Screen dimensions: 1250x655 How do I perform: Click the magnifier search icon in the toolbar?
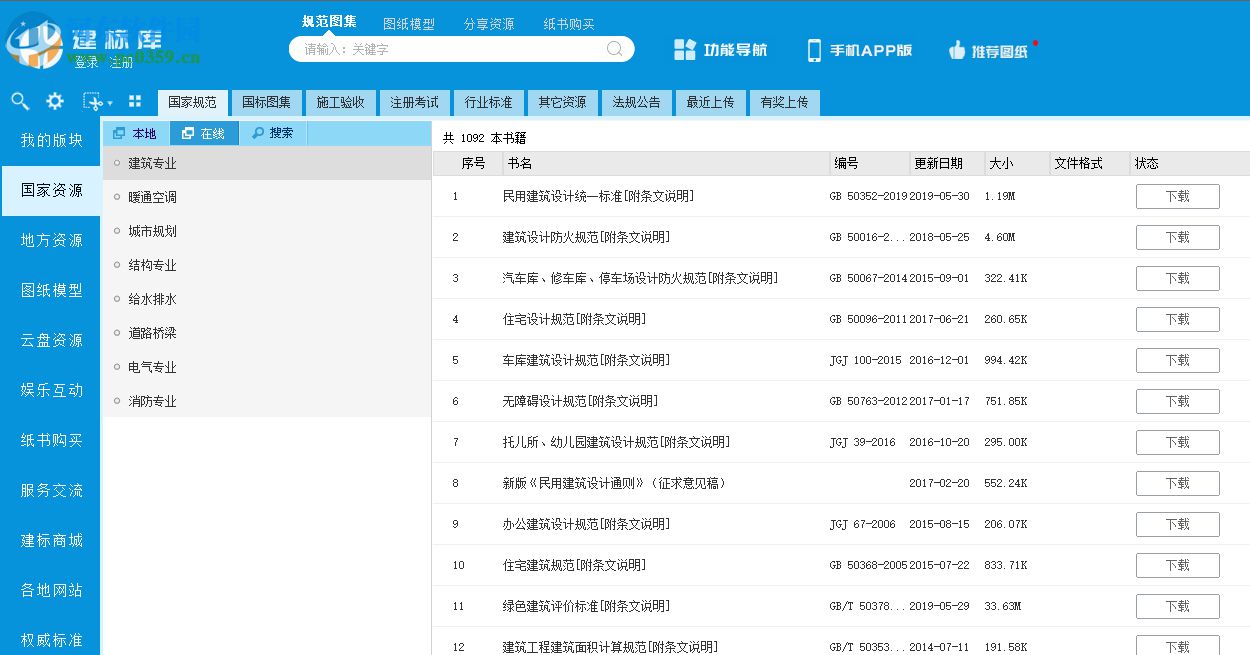(x=20, y=101)
